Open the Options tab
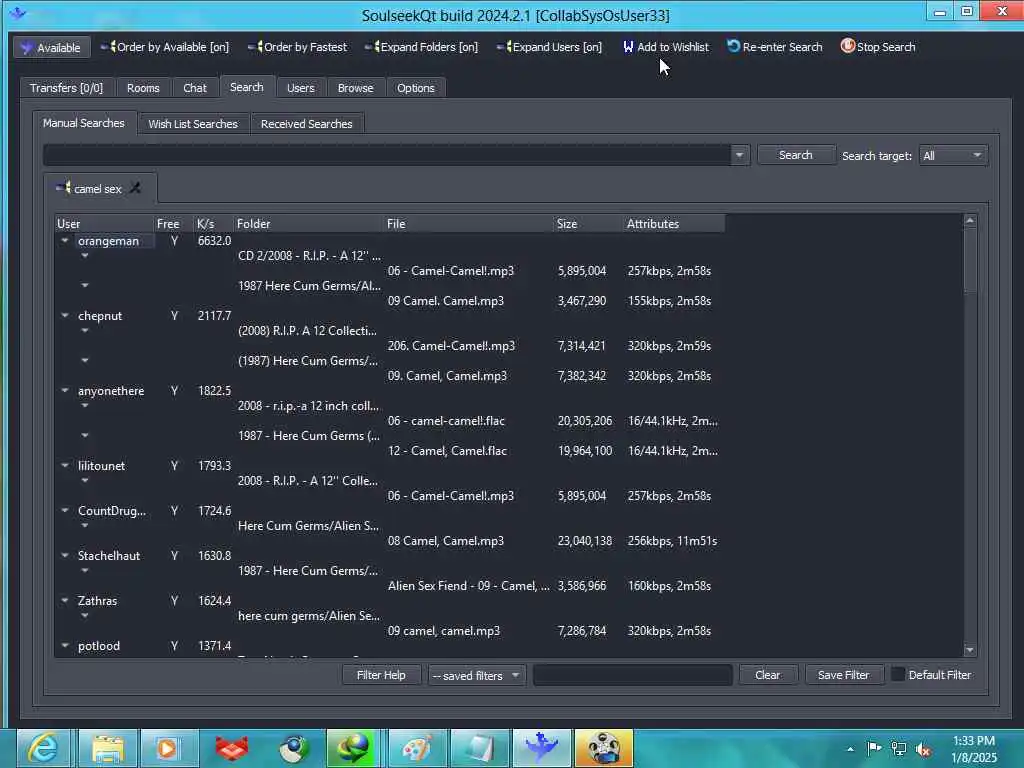 pos(415,88)
